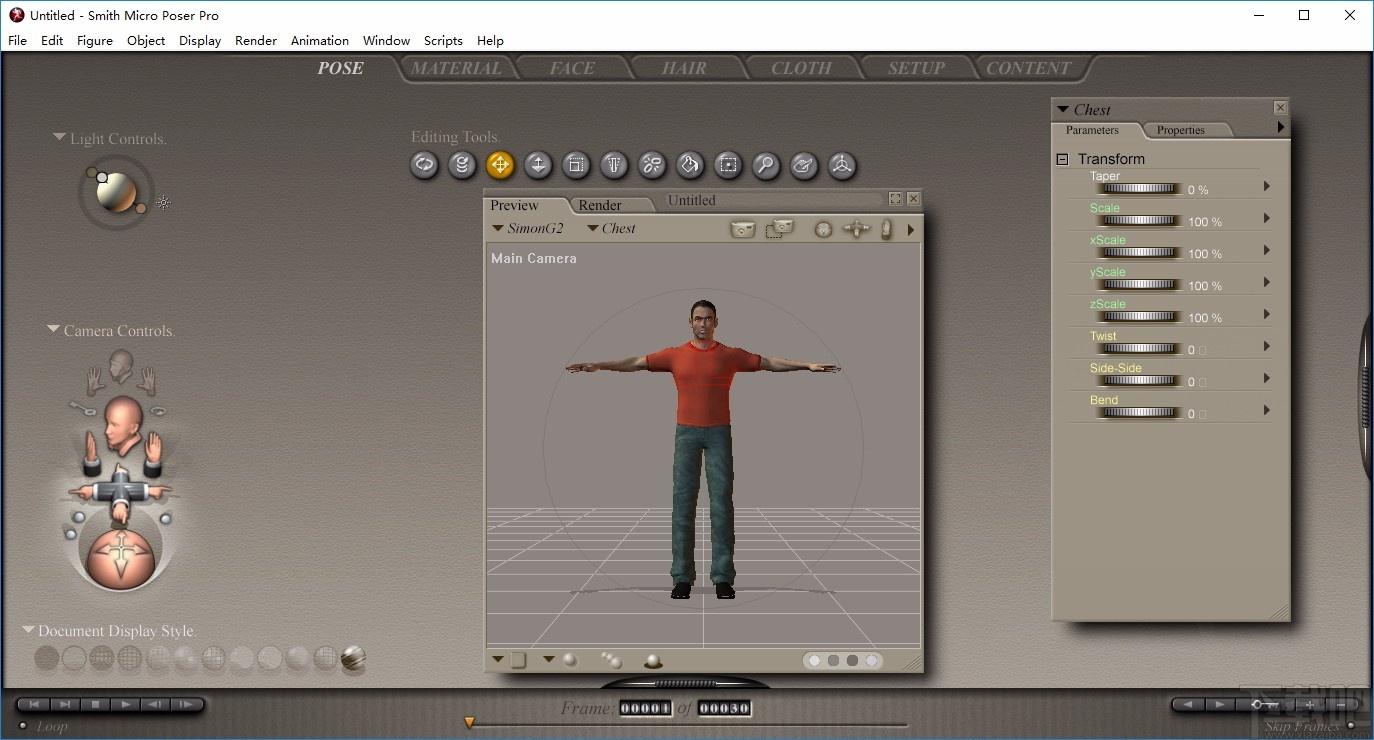This screenshot has height=740, width=1374.
Task: Select the first silhouette display style sphere
Action: tap(47, 658)
